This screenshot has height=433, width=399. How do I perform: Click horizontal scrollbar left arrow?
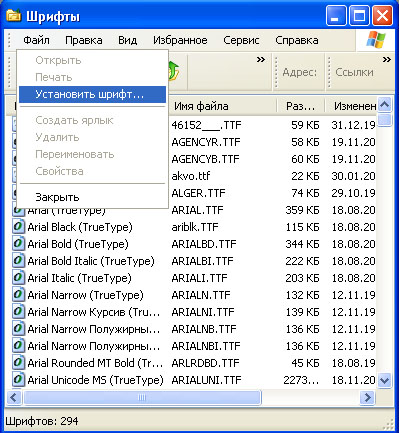click(14, 397)
